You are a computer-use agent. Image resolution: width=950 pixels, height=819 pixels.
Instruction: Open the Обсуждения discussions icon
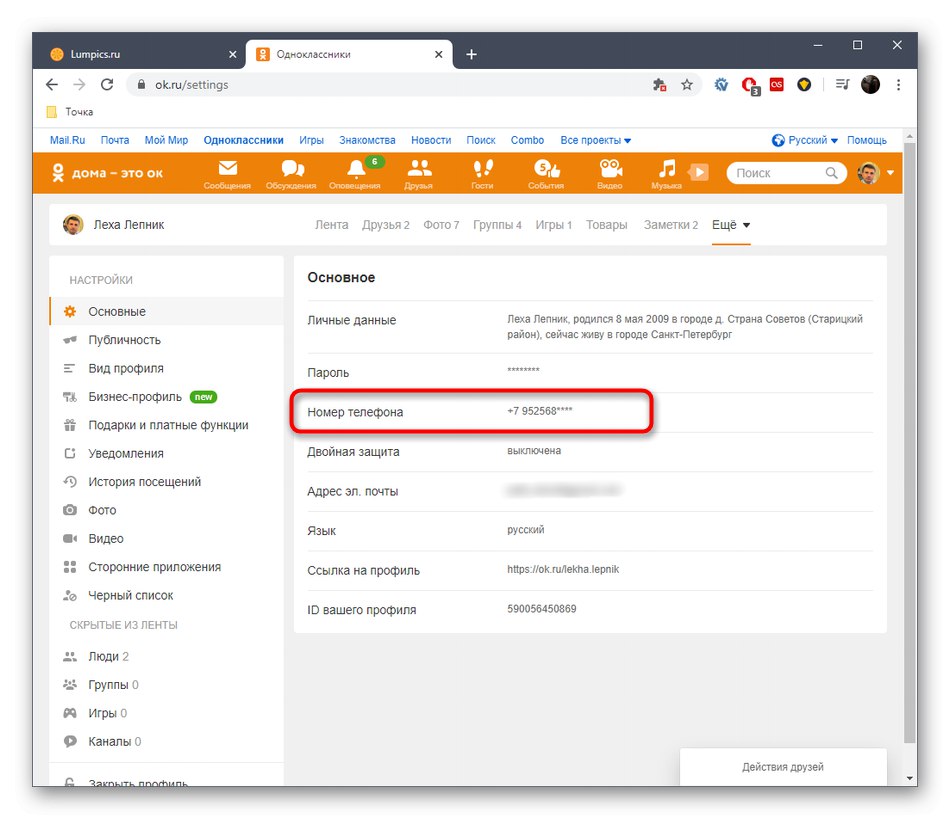[x=291, y=172]
